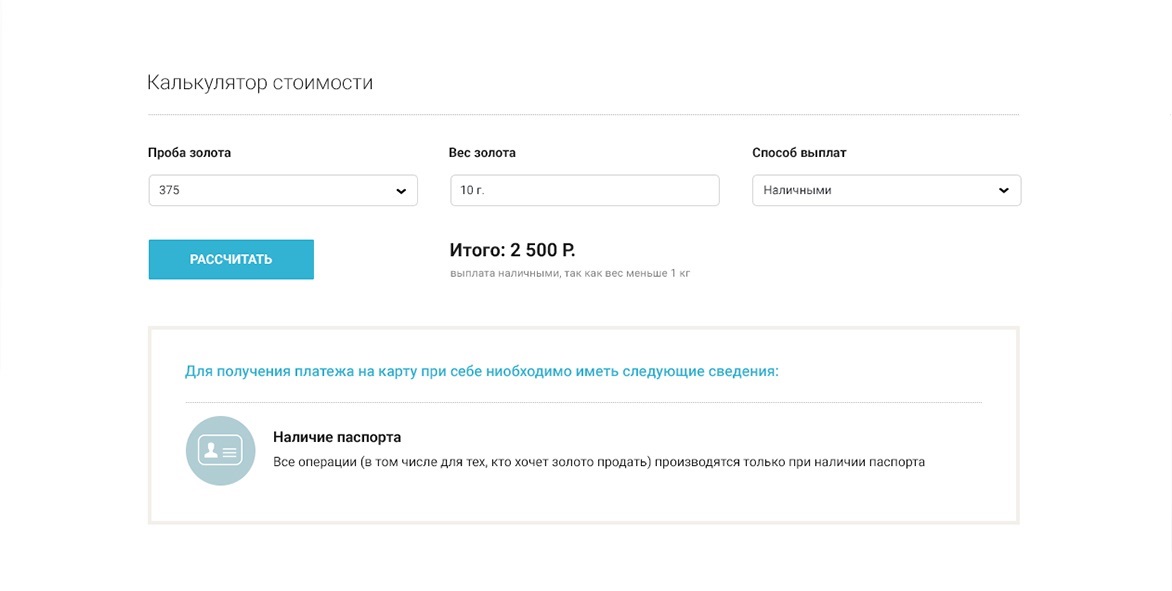Open the Проба золота dropdown showing 375

point(283,191)
